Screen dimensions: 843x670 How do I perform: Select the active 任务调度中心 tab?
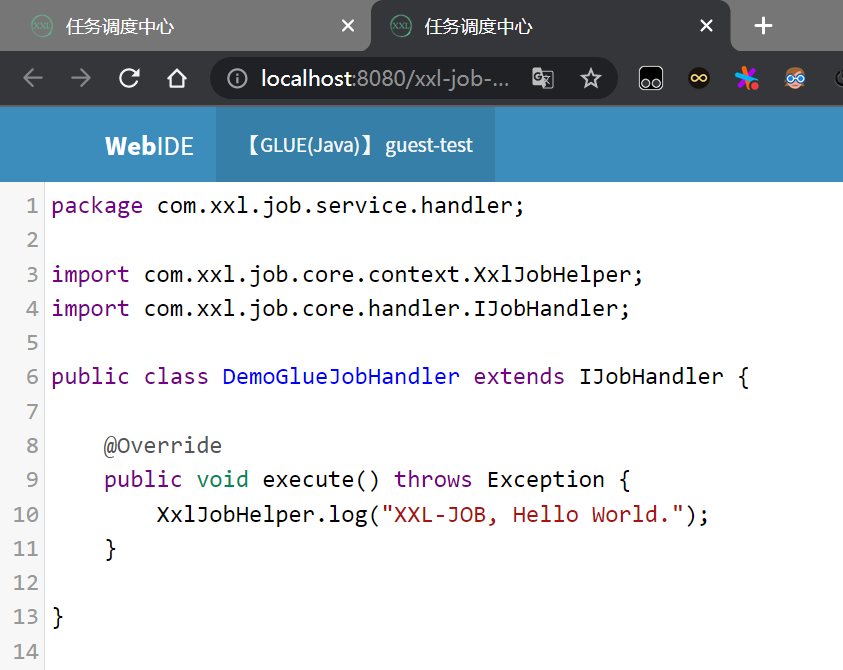pyautogui.click(x=480, y=25)
